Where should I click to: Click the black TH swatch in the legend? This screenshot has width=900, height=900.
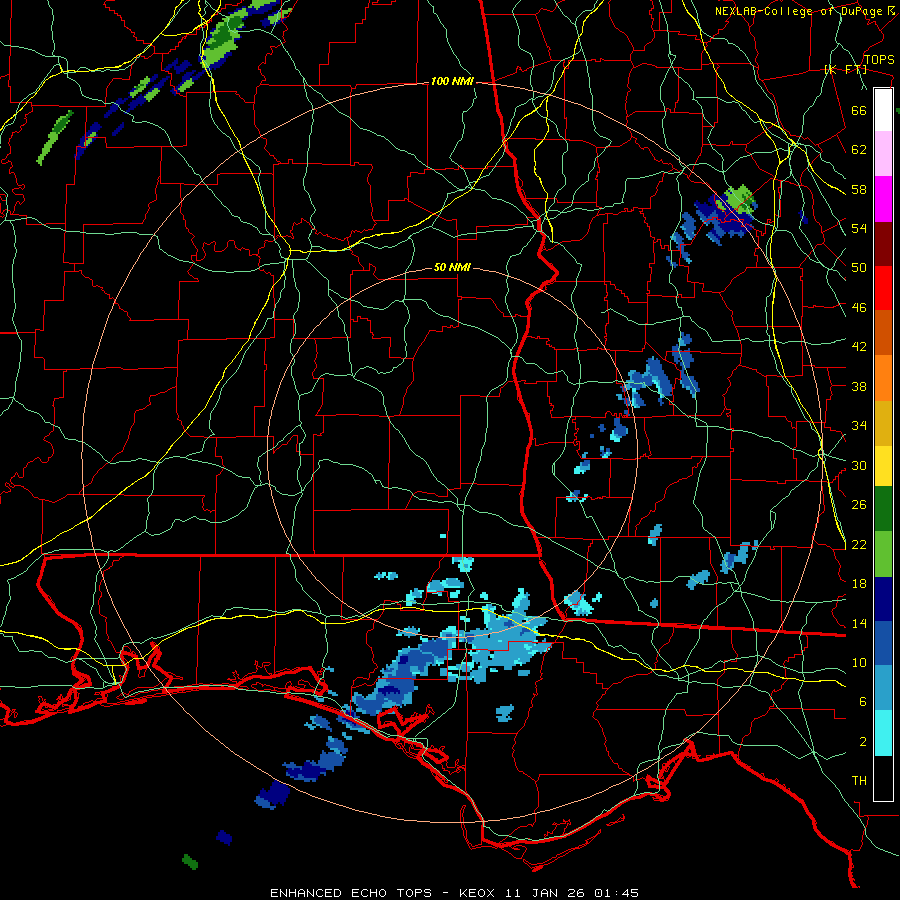pos(883,778)
